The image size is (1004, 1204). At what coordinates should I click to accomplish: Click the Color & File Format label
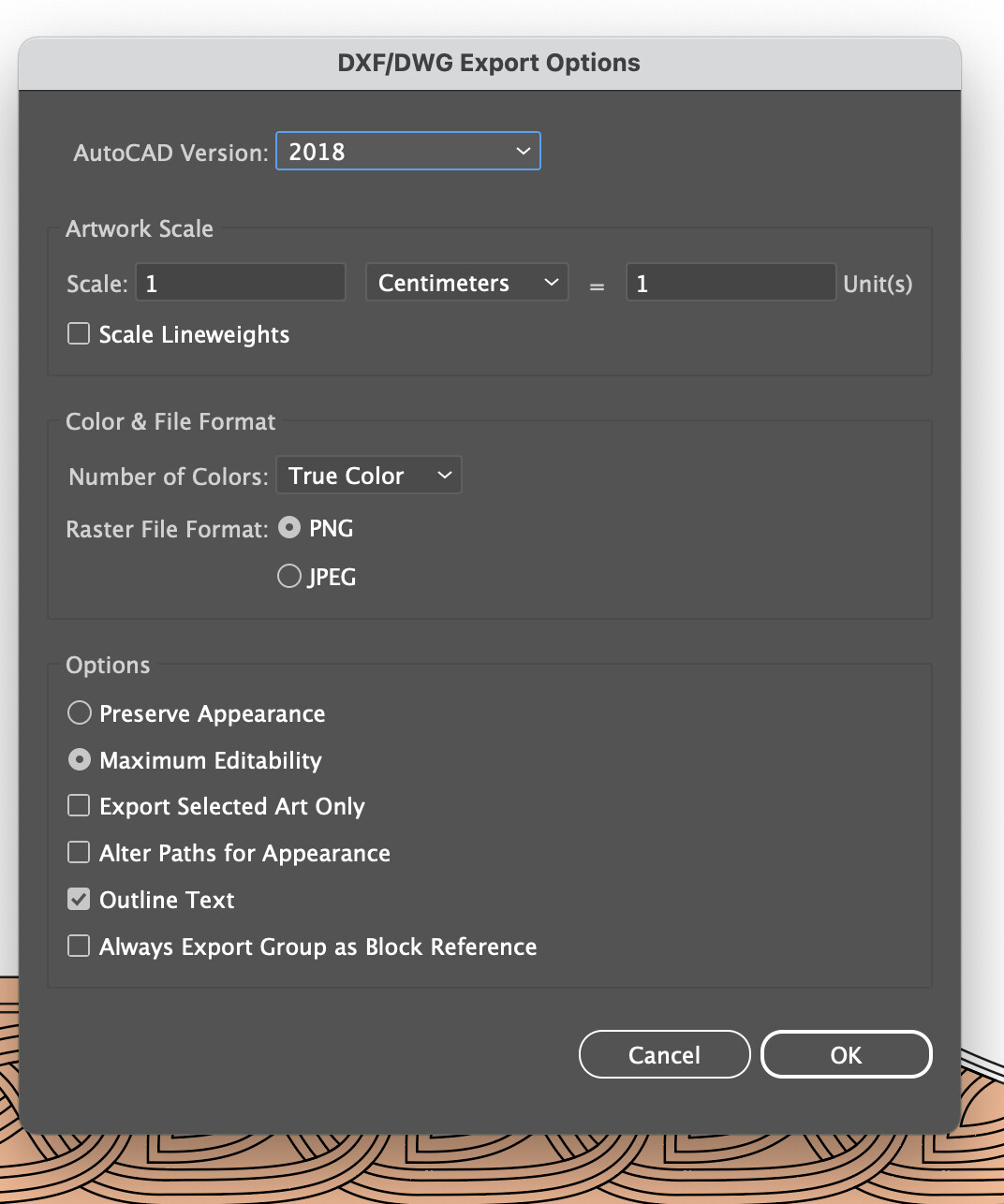170,421
